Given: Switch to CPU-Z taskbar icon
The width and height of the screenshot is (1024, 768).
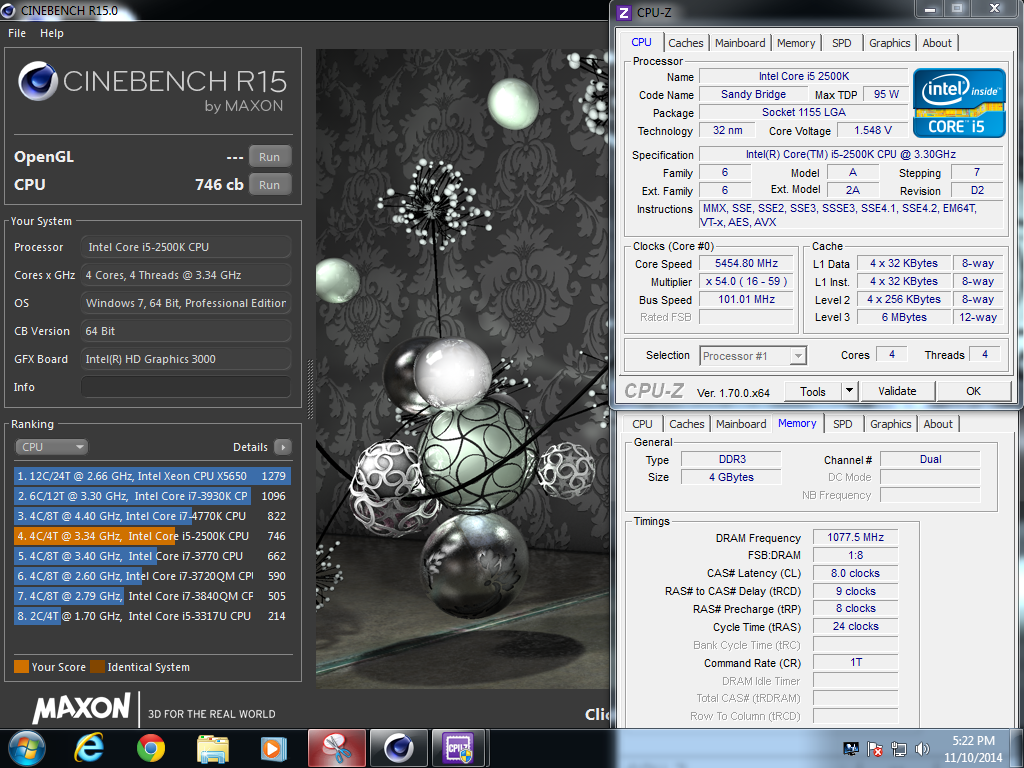Looking at the screenshot, I should coord(460,748).
